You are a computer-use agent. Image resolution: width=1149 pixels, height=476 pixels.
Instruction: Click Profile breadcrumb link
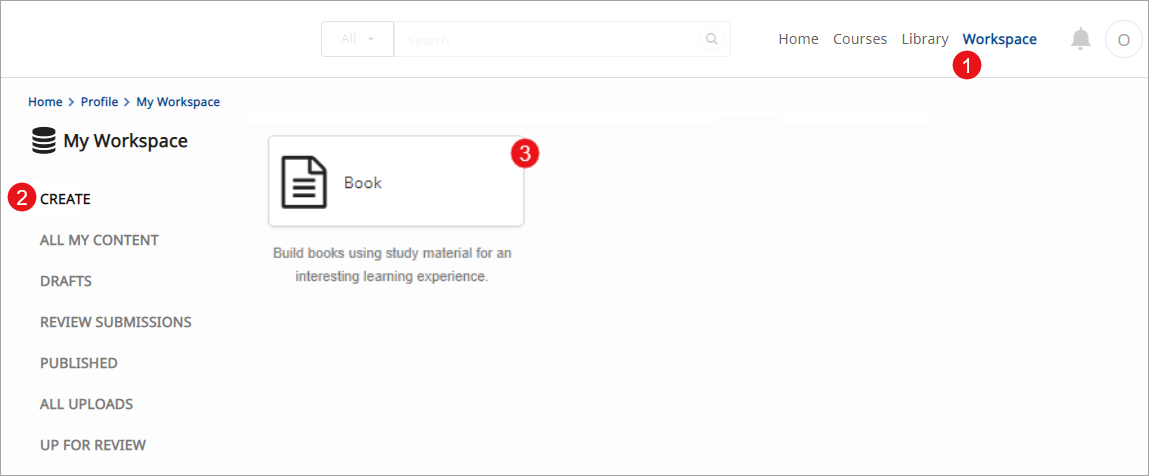99,102
